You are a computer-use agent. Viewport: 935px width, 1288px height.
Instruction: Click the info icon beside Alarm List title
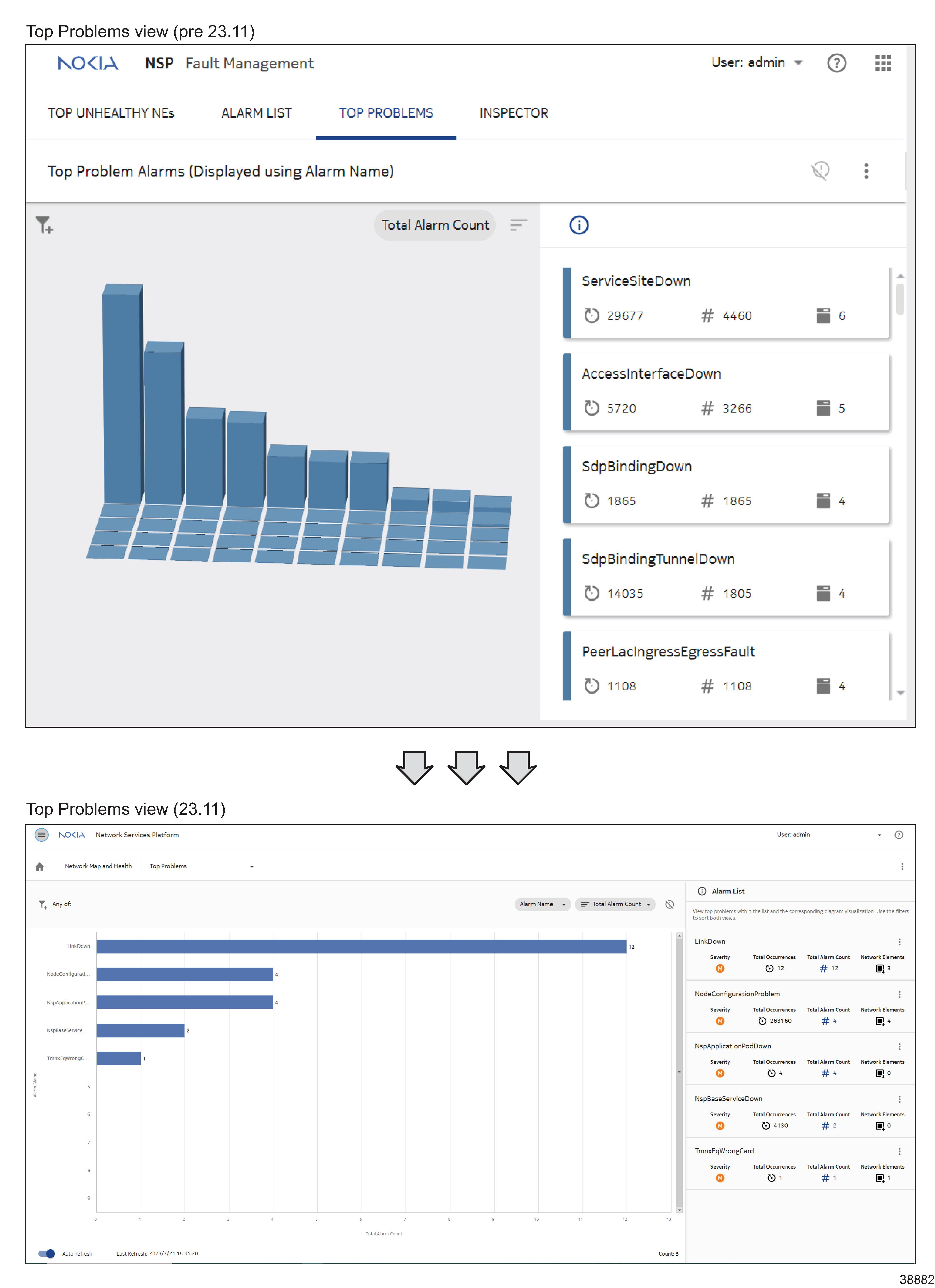tap(702, 891)
